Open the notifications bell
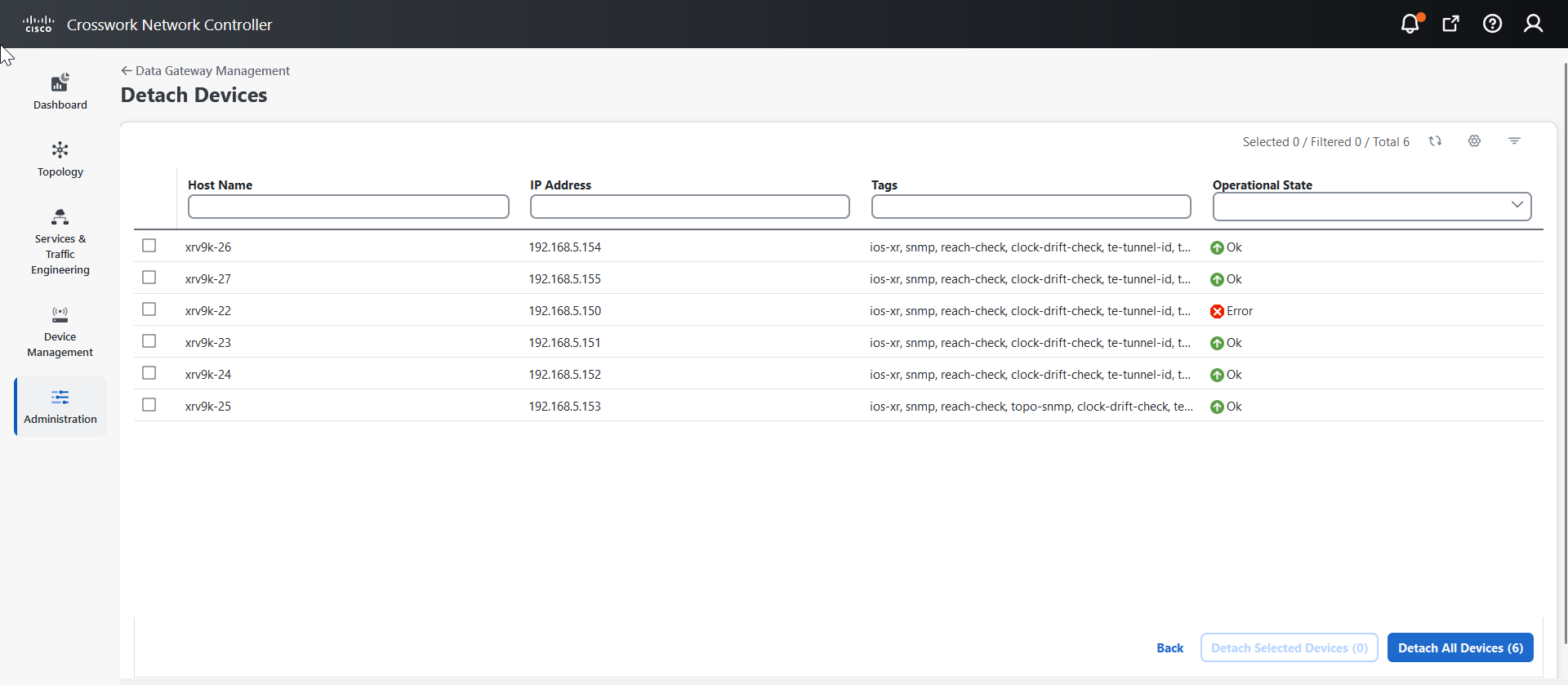This screenshot has height=685, width=1568. [1410, 24]
